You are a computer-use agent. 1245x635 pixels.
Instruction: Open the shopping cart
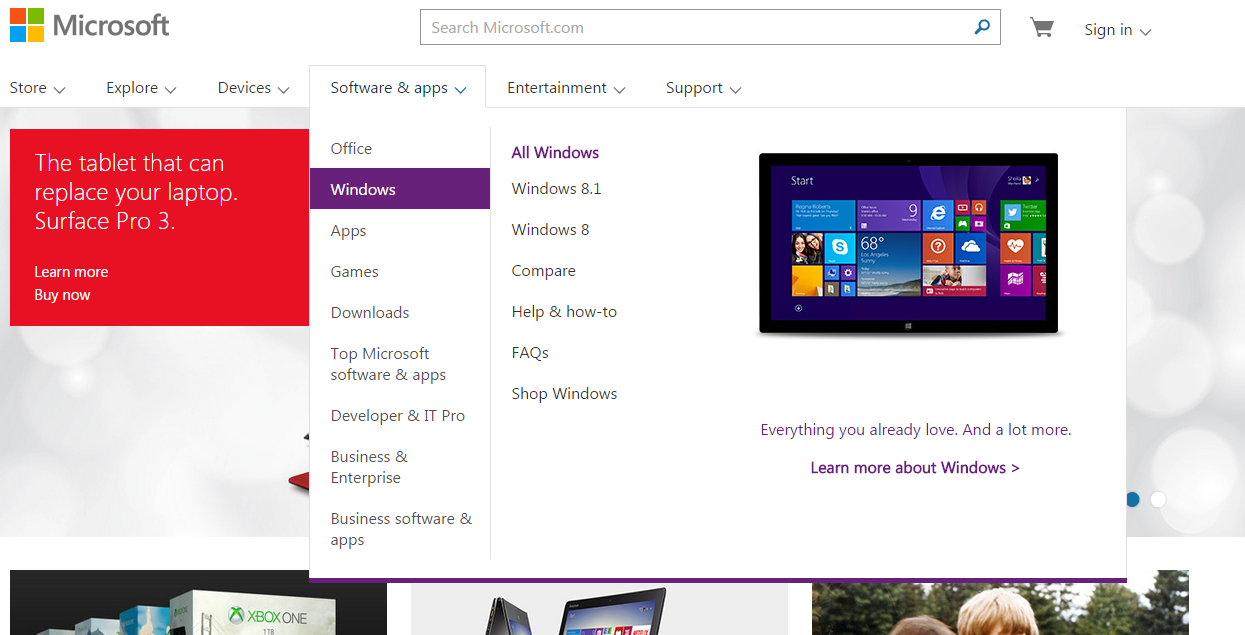pos(1042,28)
